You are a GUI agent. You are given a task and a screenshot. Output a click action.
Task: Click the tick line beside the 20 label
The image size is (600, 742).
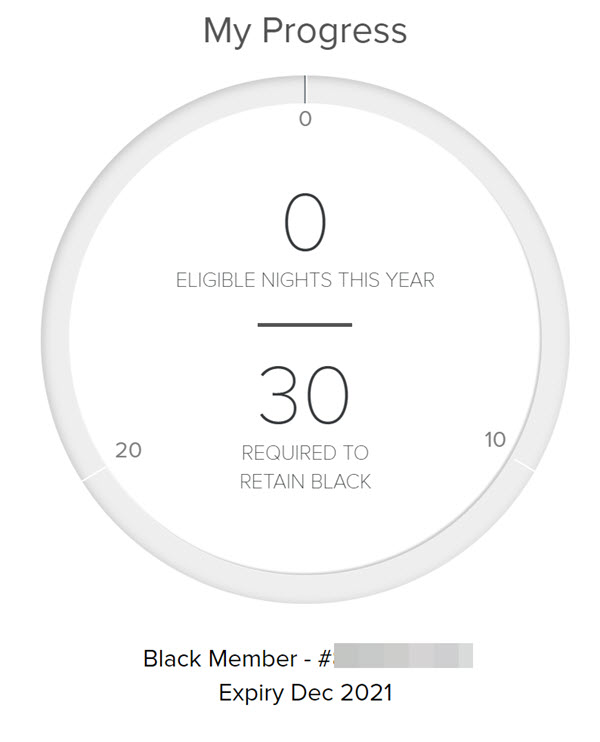click(x=93, y=473)
